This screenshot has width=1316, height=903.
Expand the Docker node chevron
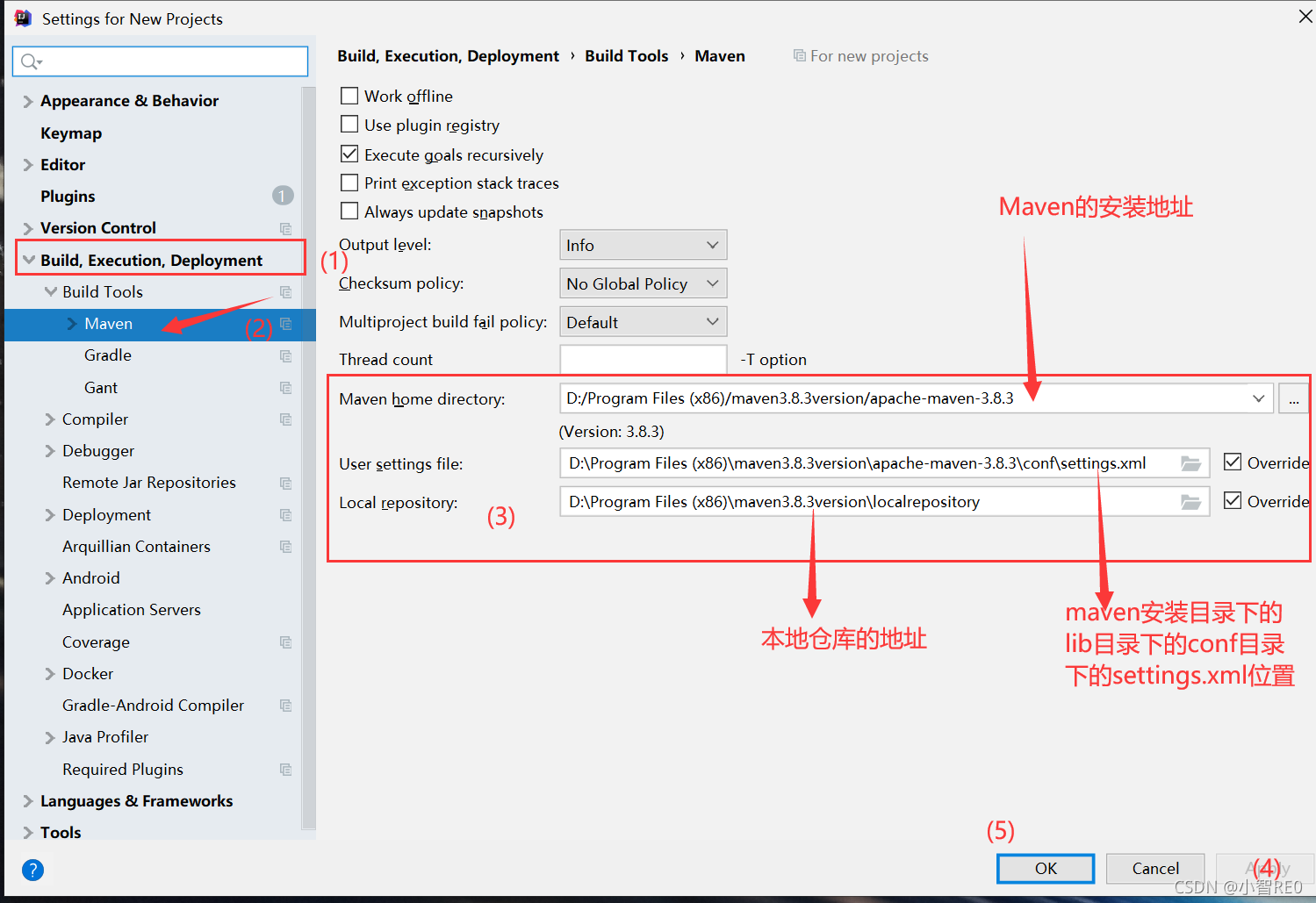50,674
